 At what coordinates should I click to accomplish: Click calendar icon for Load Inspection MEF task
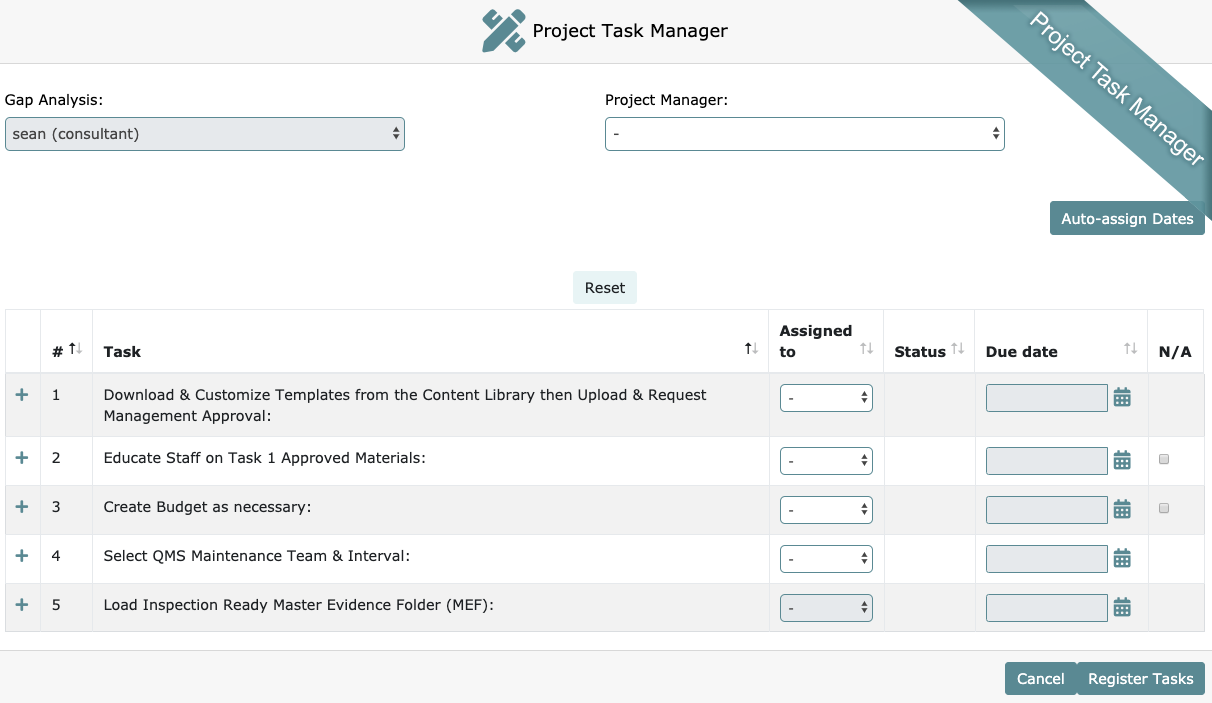pyautogui.click(x=1122, y=607)
